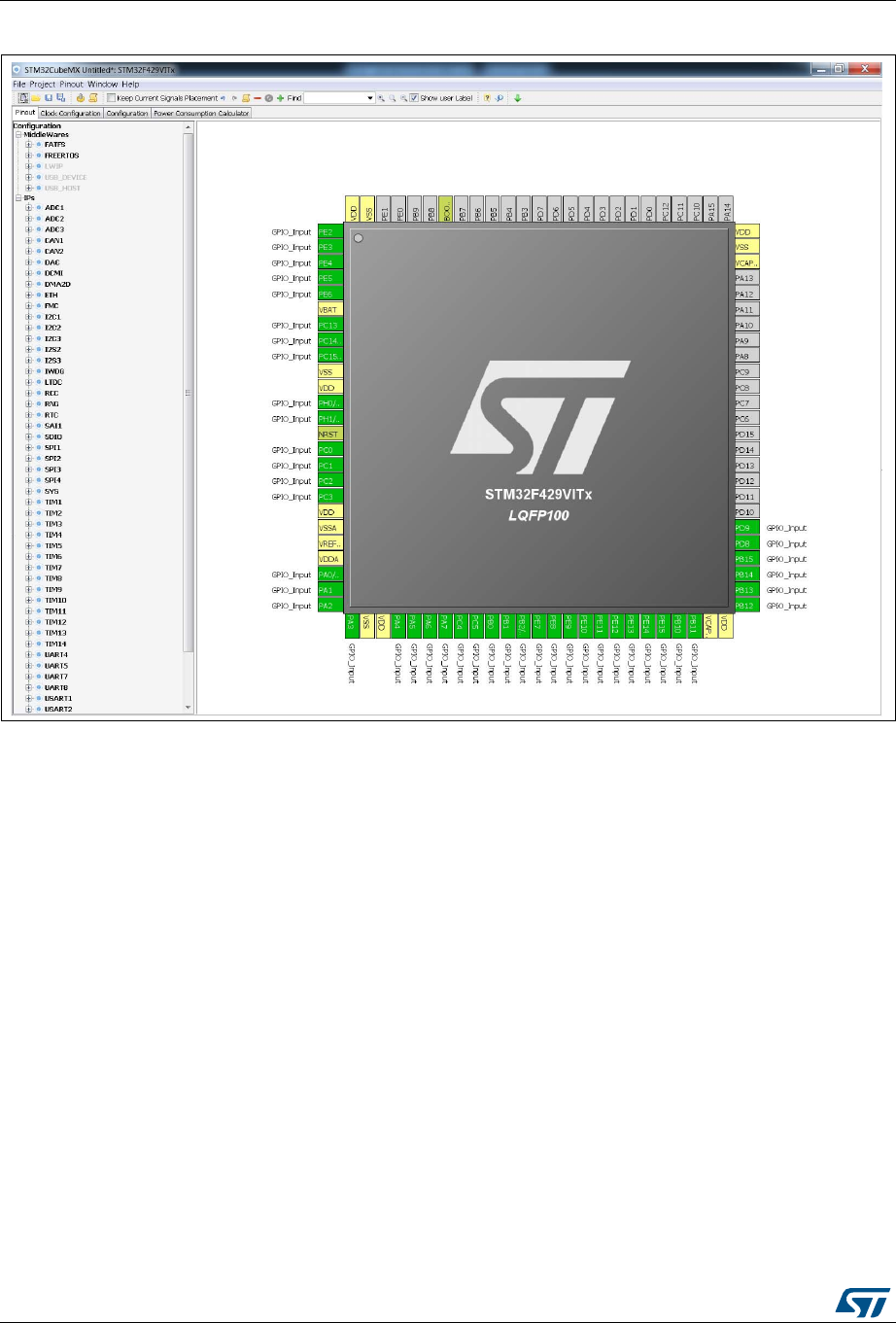The image size is (896, 1323).
Task: Expand the FREERTOS tree node
Action: point(28,155)
